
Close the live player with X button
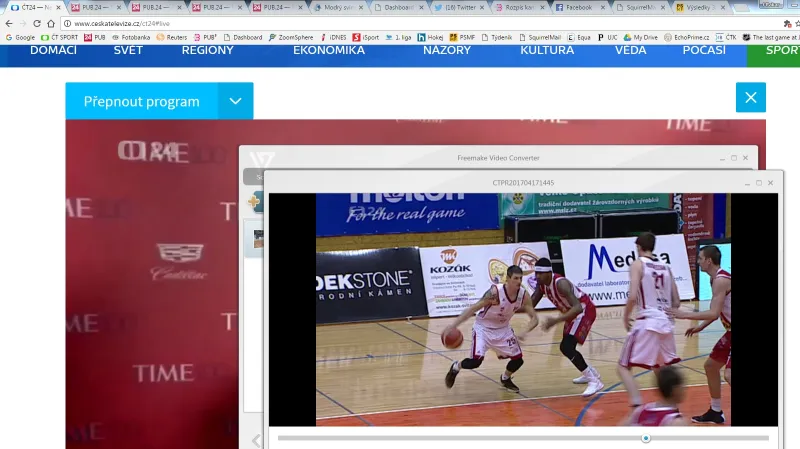tap(751, 97)
